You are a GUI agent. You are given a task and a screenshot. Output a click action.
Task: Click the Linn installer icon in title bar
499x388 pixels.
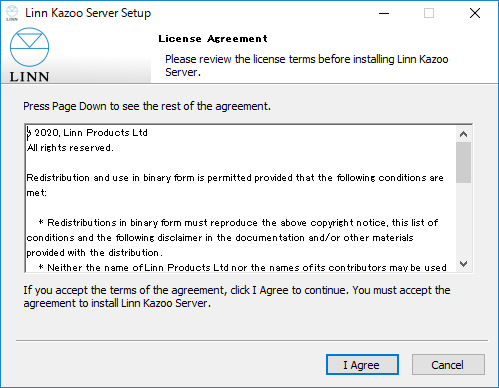coord(12,13)
